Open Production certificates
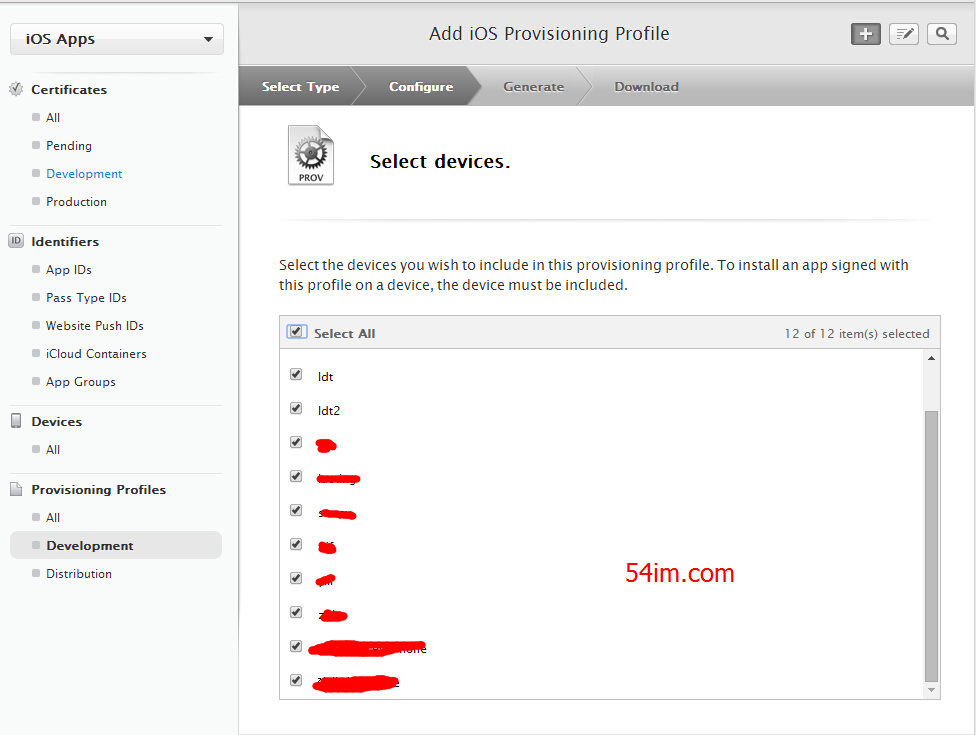 (x=76, y=202)
